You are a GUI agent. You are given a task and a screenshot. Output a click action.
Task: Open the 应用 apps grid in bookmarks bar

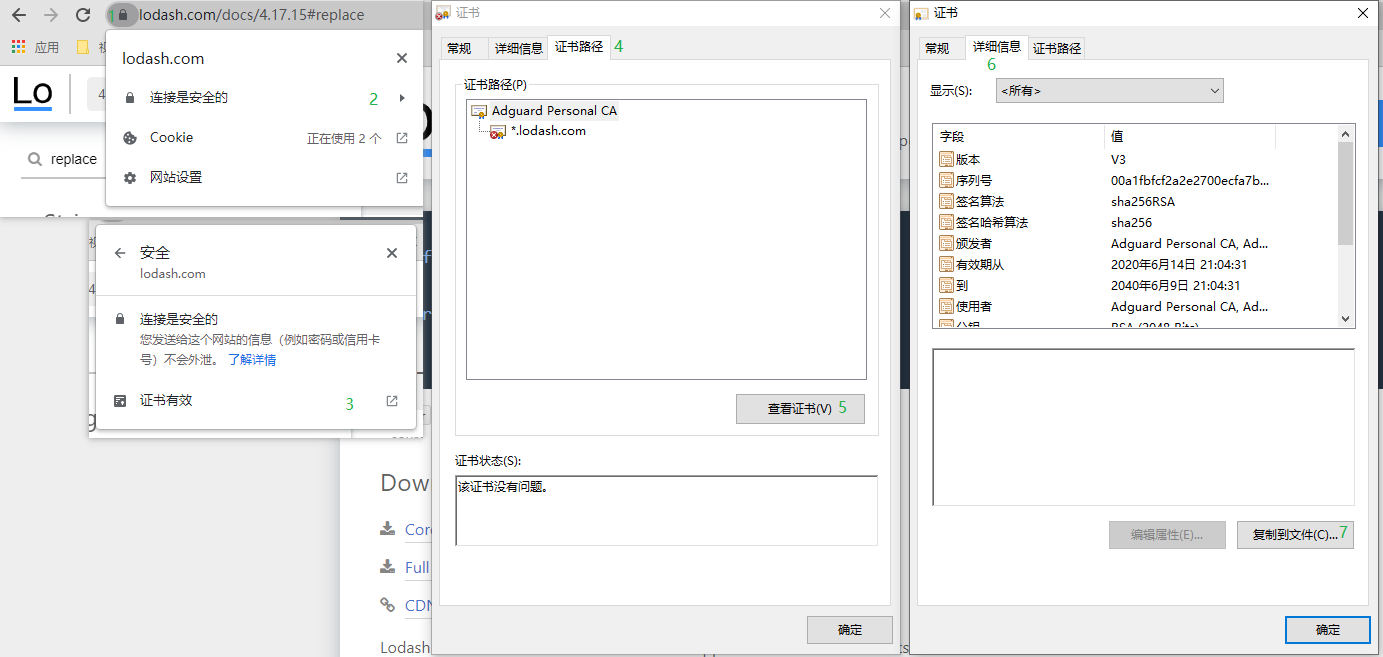[x=36, y=47]
